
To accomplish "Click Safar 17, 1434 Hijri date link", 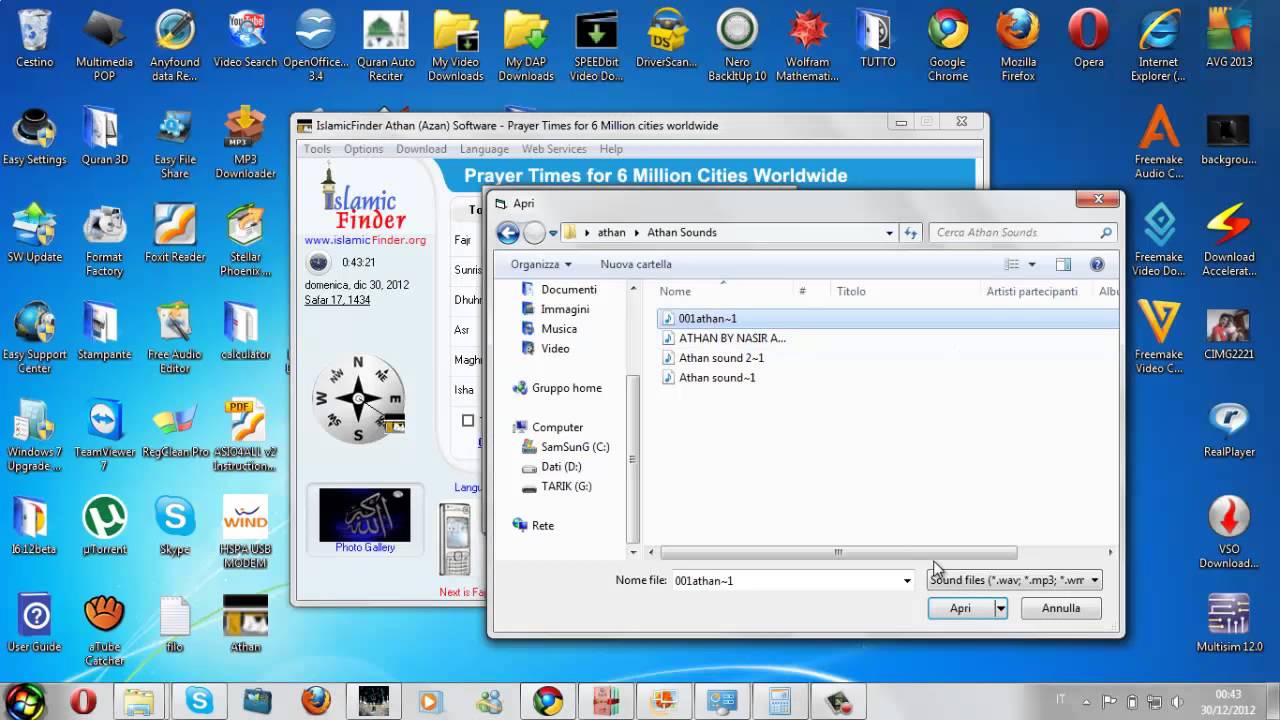I will pos(337,300).
